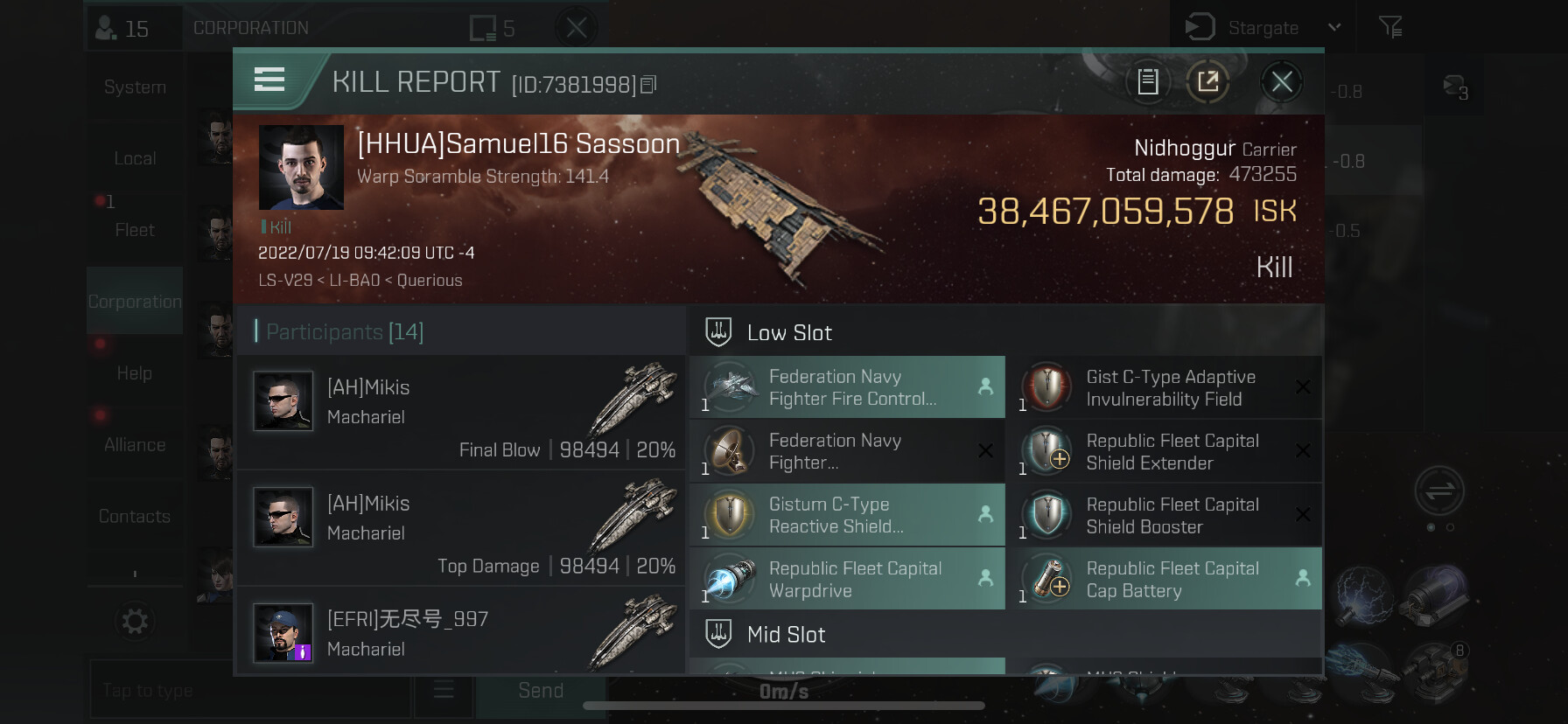Image resolution: width=1568 pixels, height=724 pixels.
Task: Open chat settings gear icon
Action: [135, 622]
